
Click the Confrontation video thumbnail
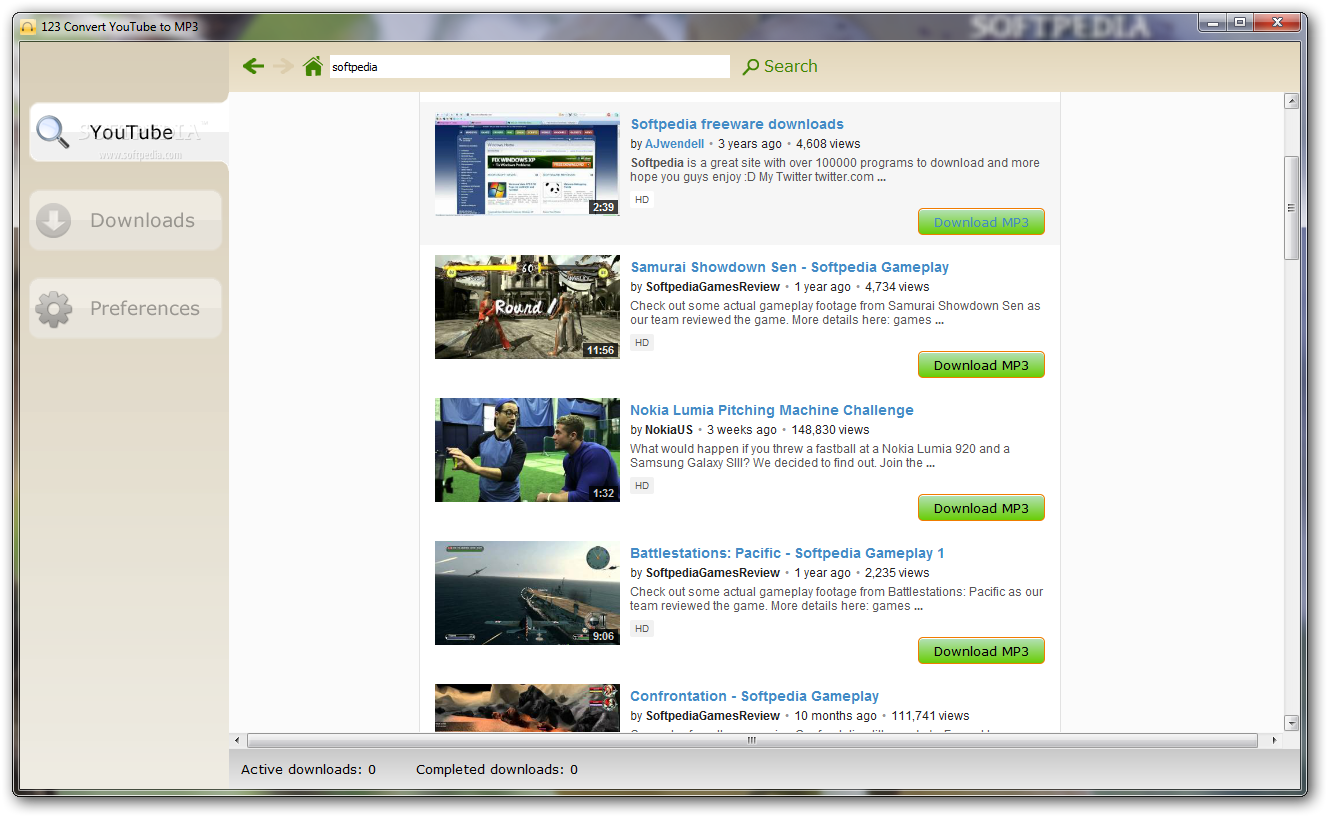coord(527,708)
